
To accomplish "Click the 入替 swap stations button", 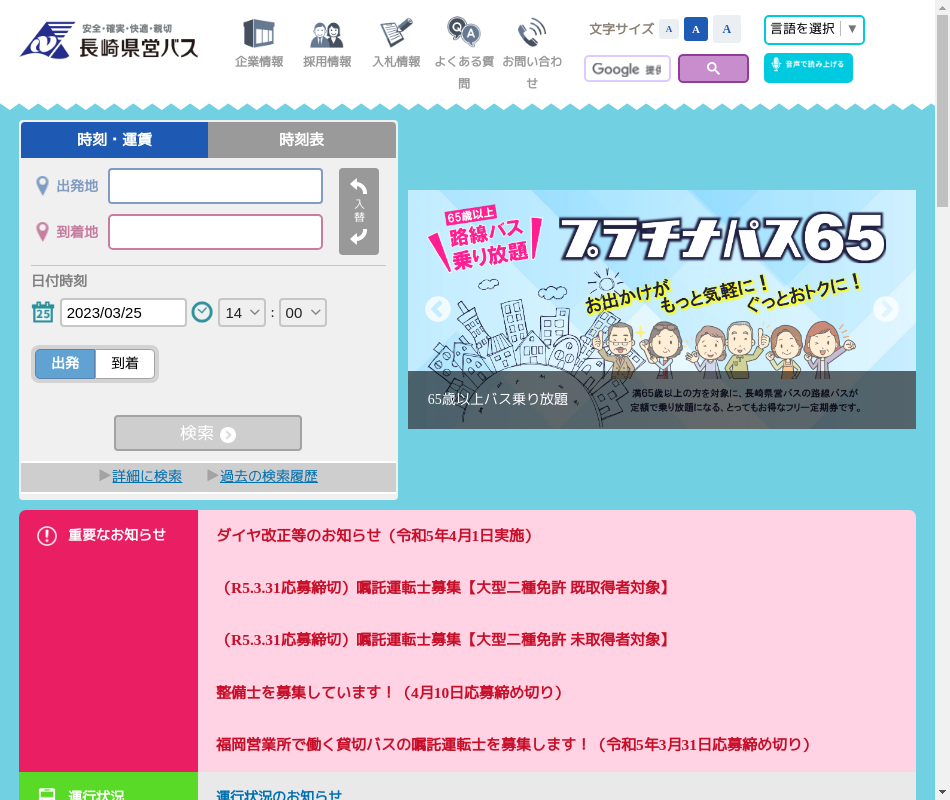I will click(359, 212).
